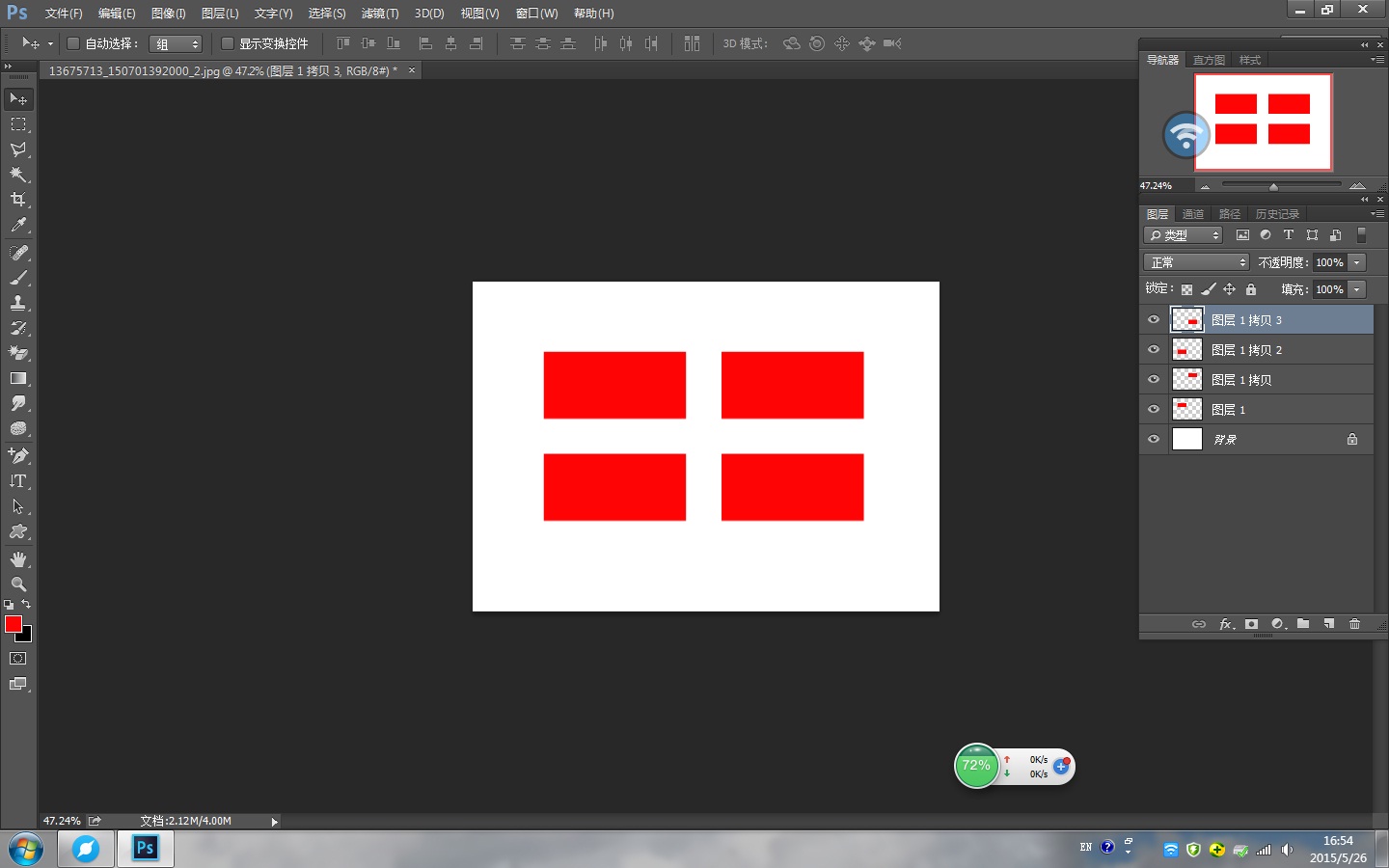The height and width of the screenshot is (868, 1389).
Task: Enable the 显示变换控件 checkbox
Action: (228, 43)
